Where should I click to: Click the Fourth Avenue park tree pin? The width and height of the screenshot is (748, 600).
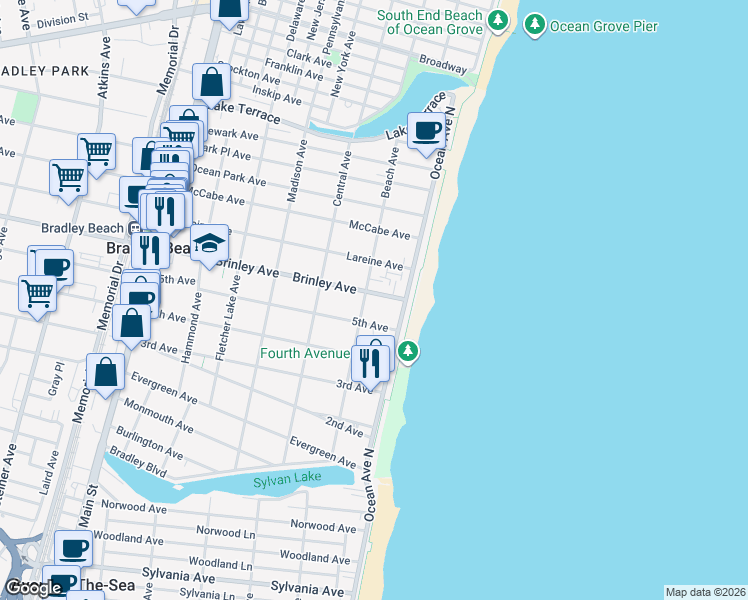(x=407, y=352)
